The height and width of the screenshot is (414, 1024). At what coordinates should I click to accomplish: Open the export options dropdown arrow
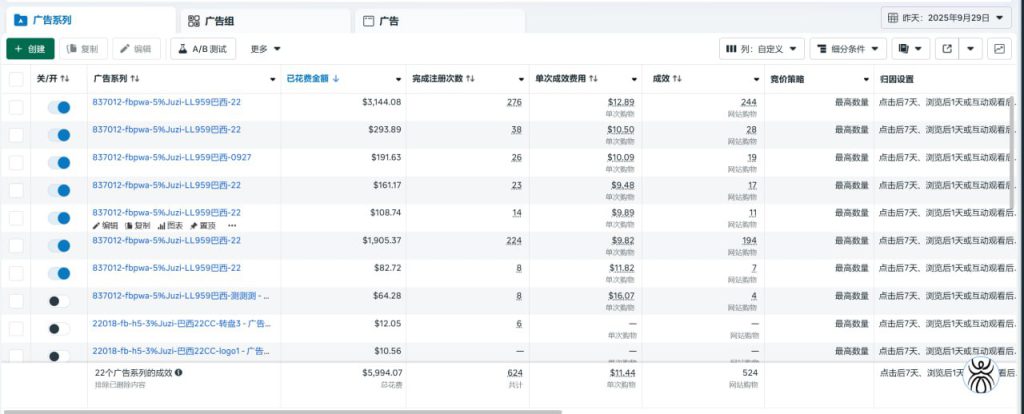point(970,49)
